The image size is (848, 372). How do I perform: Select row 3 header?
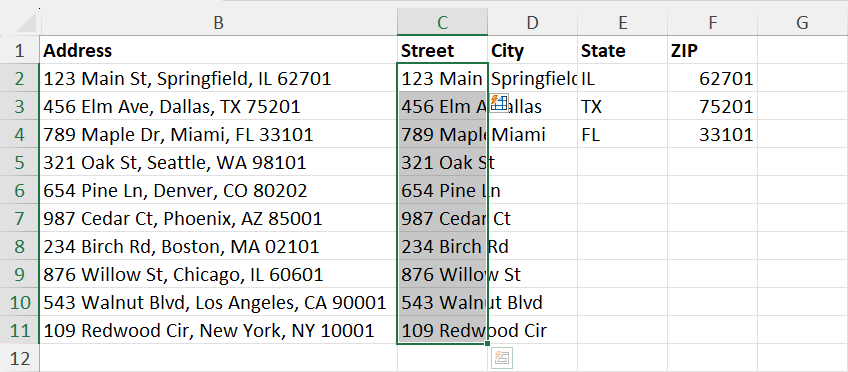click(19, 107)
